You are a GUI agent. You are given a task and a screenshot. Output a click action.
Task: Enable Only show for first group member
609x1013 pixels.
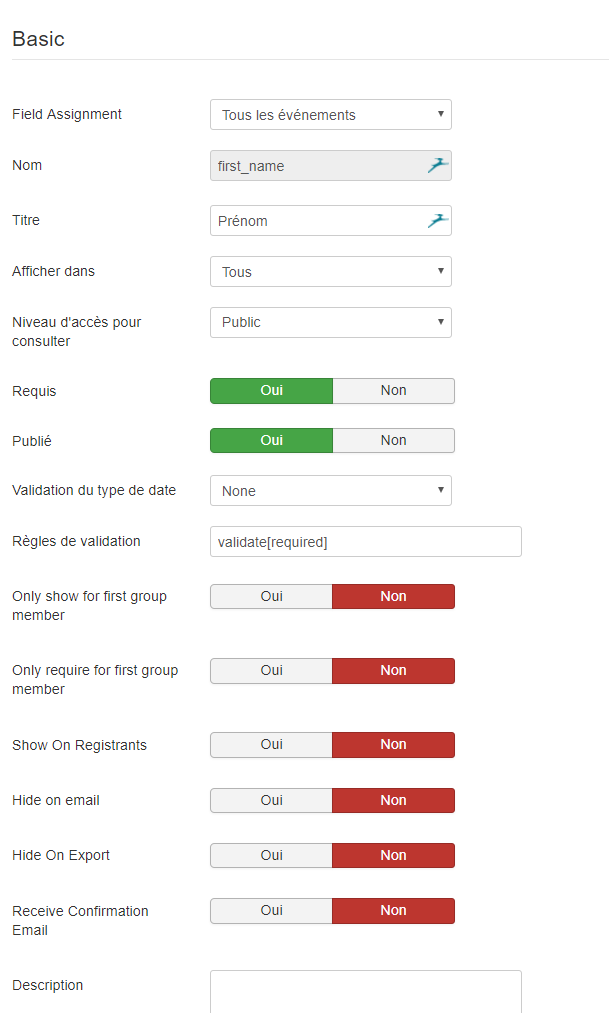click(271, 597)
